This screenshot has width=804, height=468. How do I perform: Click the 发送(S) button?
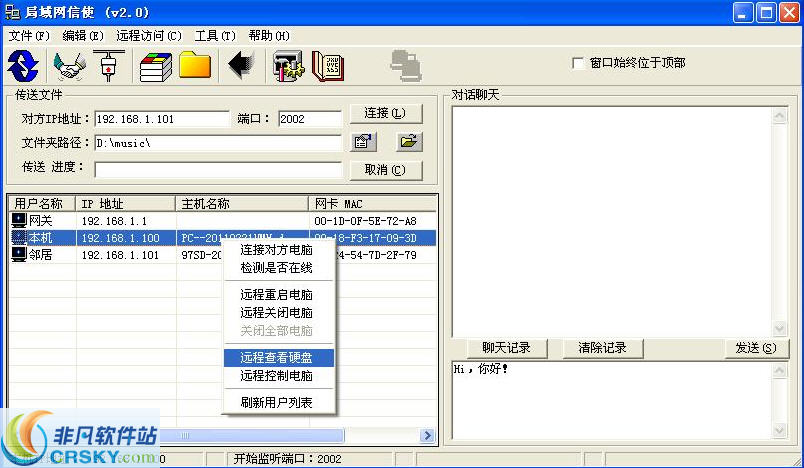tap(756, 348)
